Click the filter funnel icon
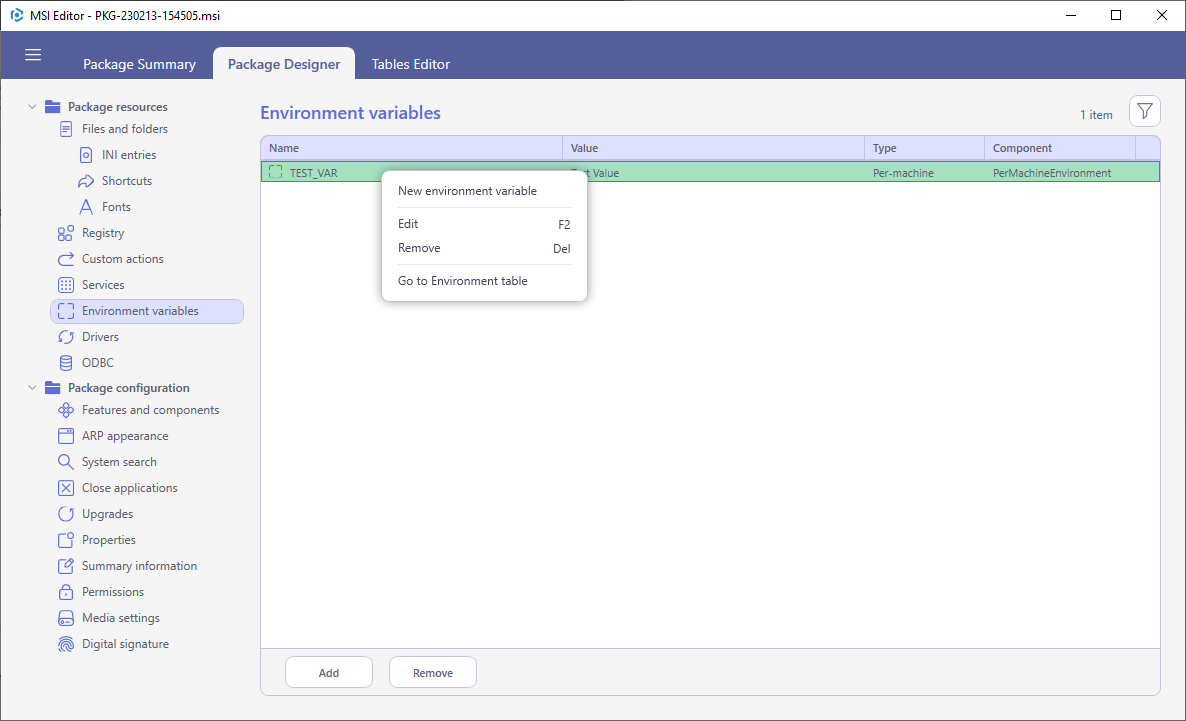This screenshot has height=721, width=1186. point(1144,111)
